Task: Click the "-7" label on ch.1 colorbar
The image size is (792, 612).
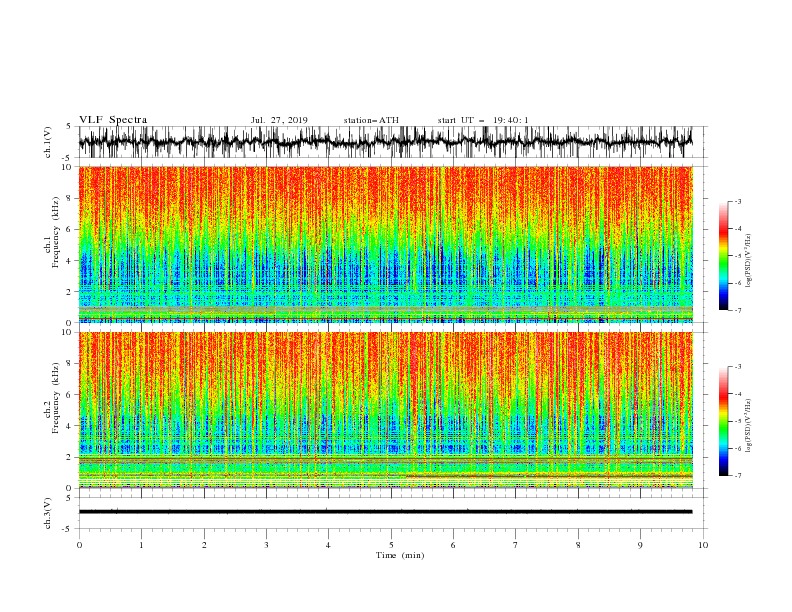Action: (737, 310)
